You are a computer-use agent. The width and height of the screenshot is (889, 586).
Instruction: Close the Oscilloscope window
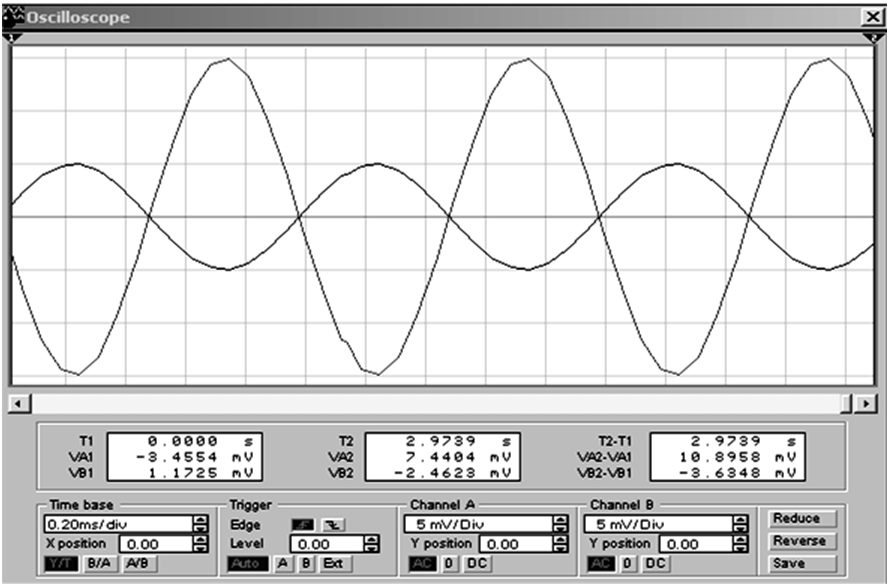pyautogui.click(x=873, y=18)
